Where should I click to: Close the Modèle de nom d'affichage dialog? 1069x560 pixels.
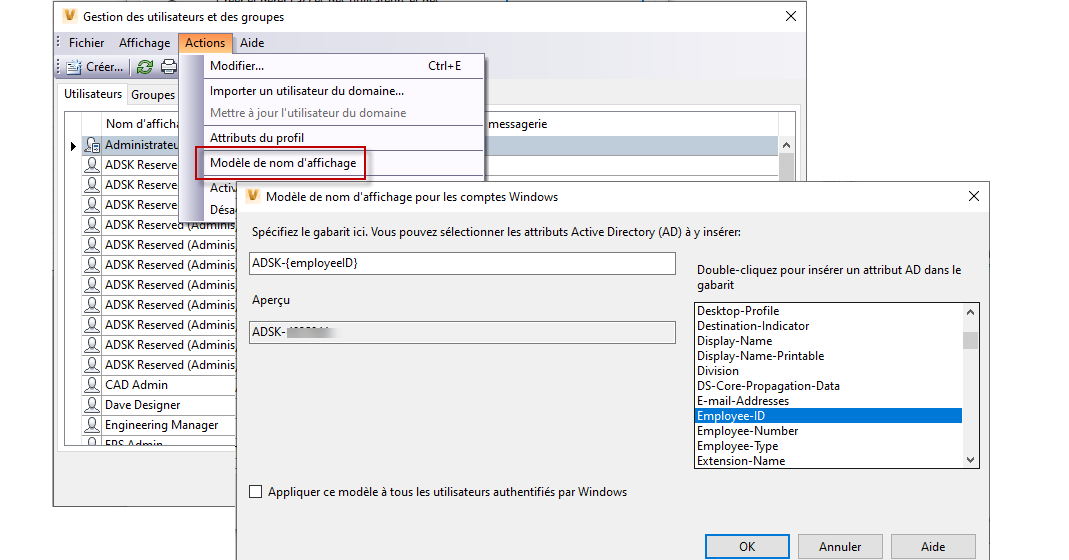tap(974, 196)
